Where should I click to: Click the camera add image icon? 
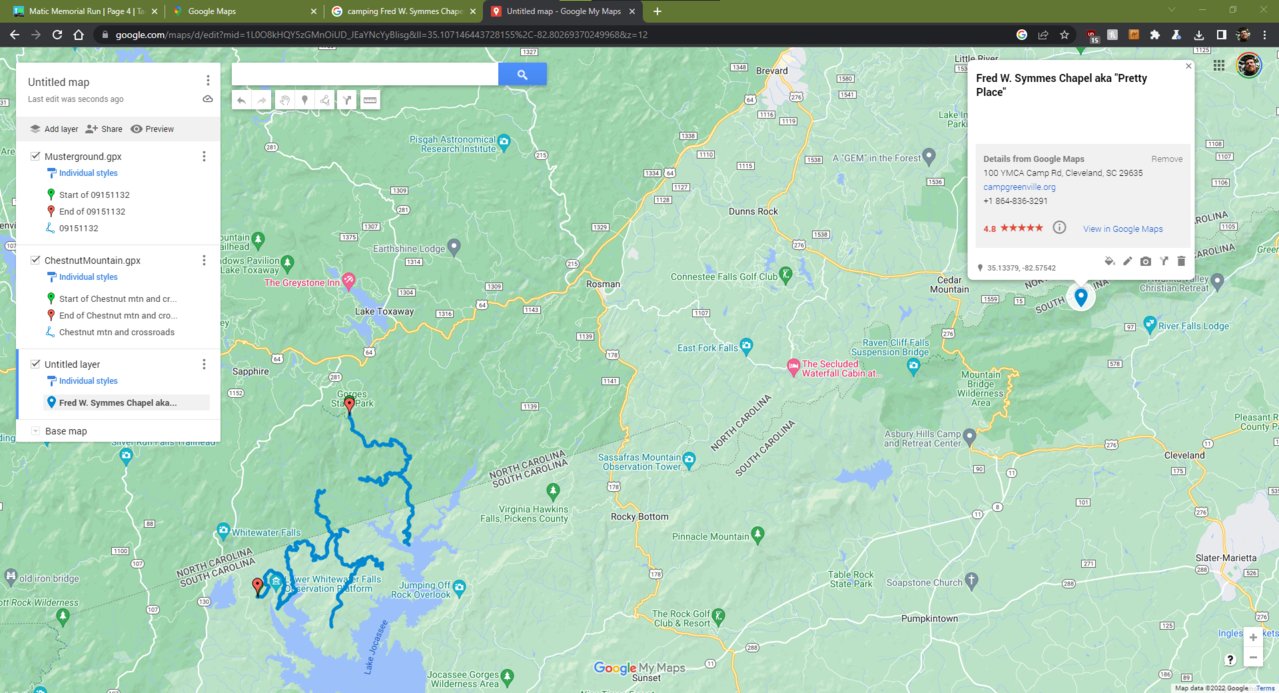click(1145, 261)
